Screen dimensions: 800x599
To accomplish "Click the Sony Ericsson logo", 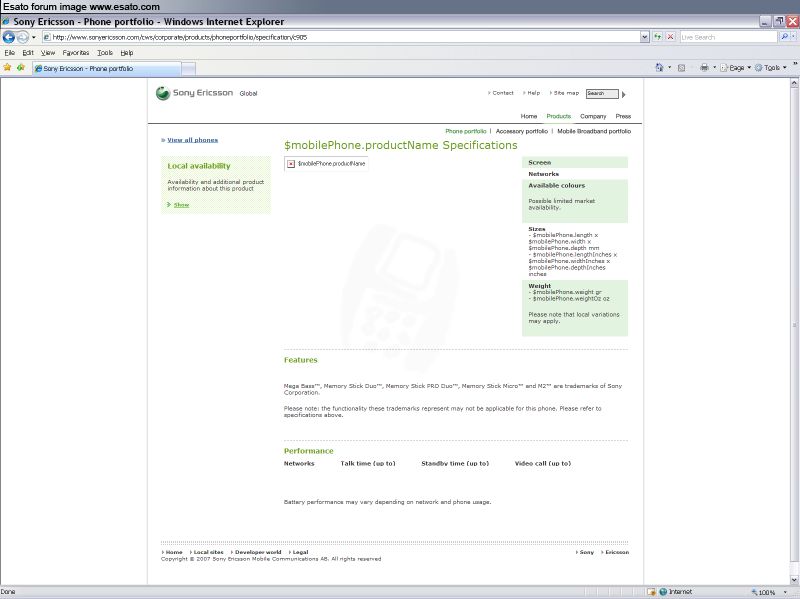I will click(x=194, y=93).
